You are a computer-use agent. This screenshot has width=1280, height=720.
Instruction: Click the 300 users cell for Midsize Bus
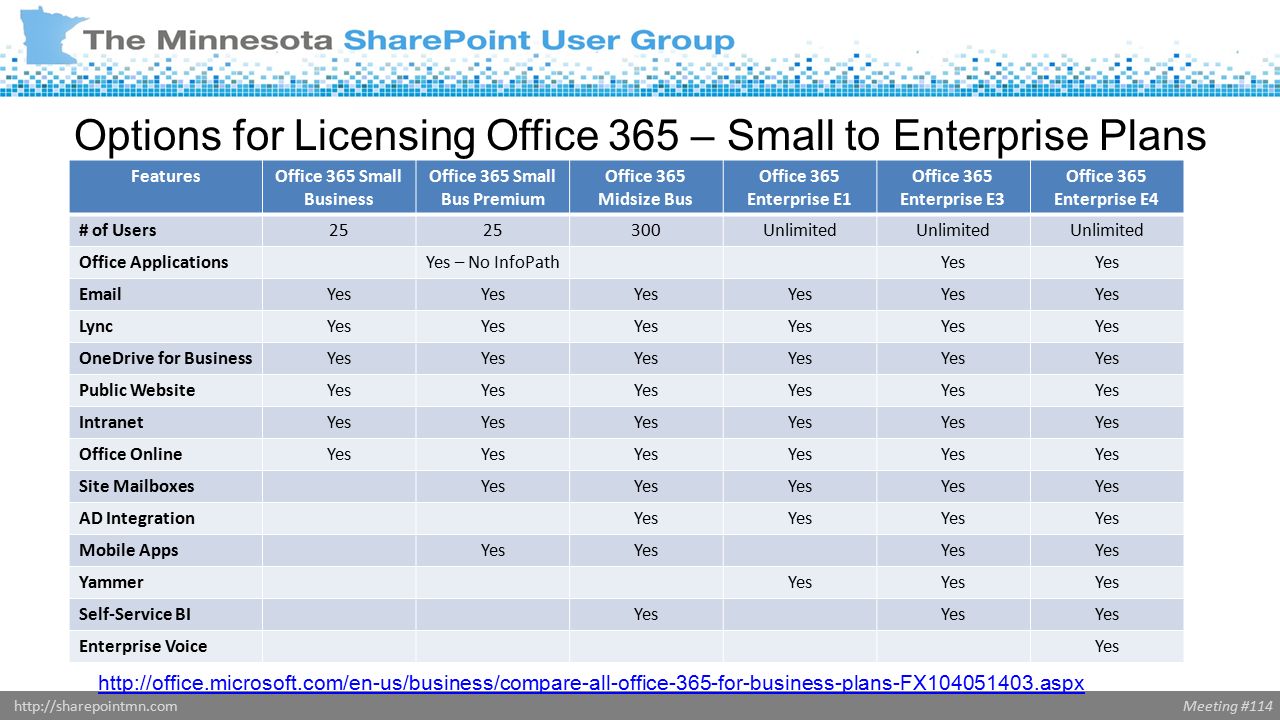point(646,230)
